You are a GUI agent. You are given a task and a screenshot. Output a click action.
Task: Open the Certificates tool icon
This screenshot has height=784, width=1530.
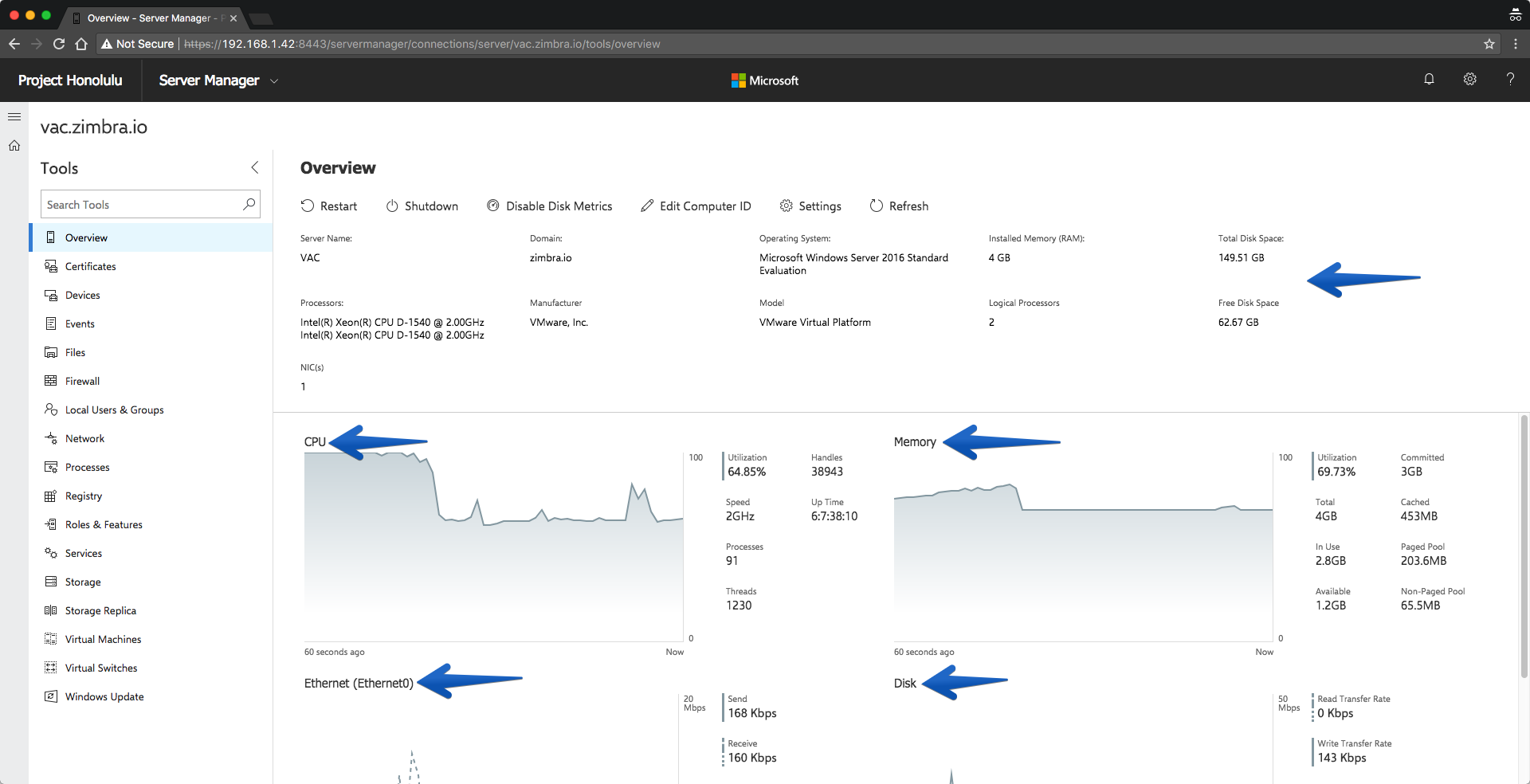tap(51, 266)
